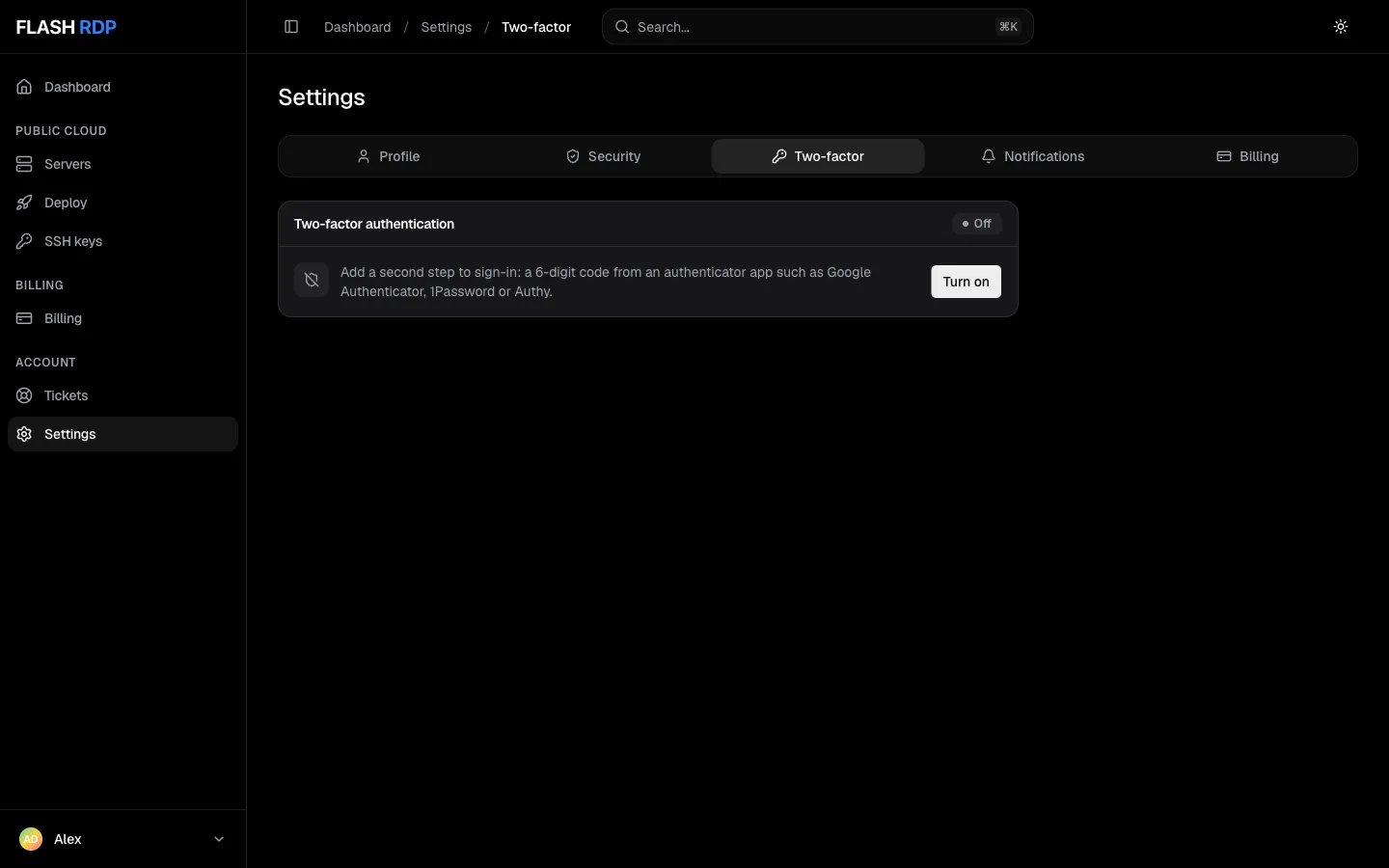Open SSH keys from the sidebar
Screen dimensions: 1389x868
[x=123, y=241]
